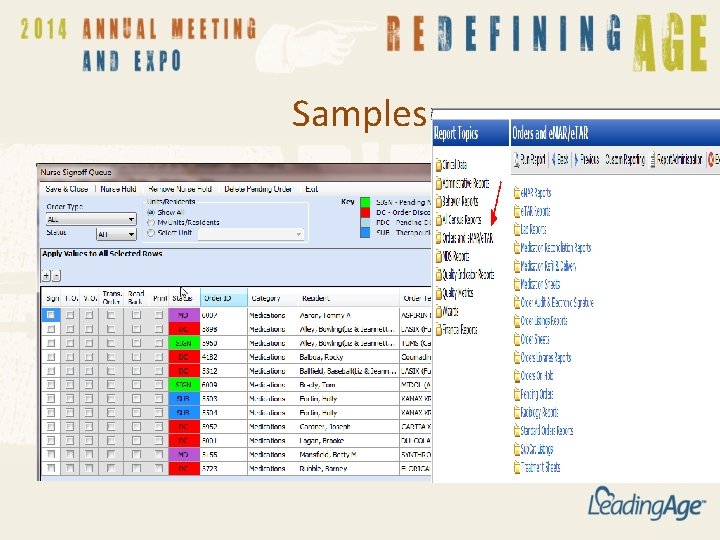Viewport: 720px width, 540px height.
Task: Open the Administrative Reports folder icon
Action: coord(439,183)
